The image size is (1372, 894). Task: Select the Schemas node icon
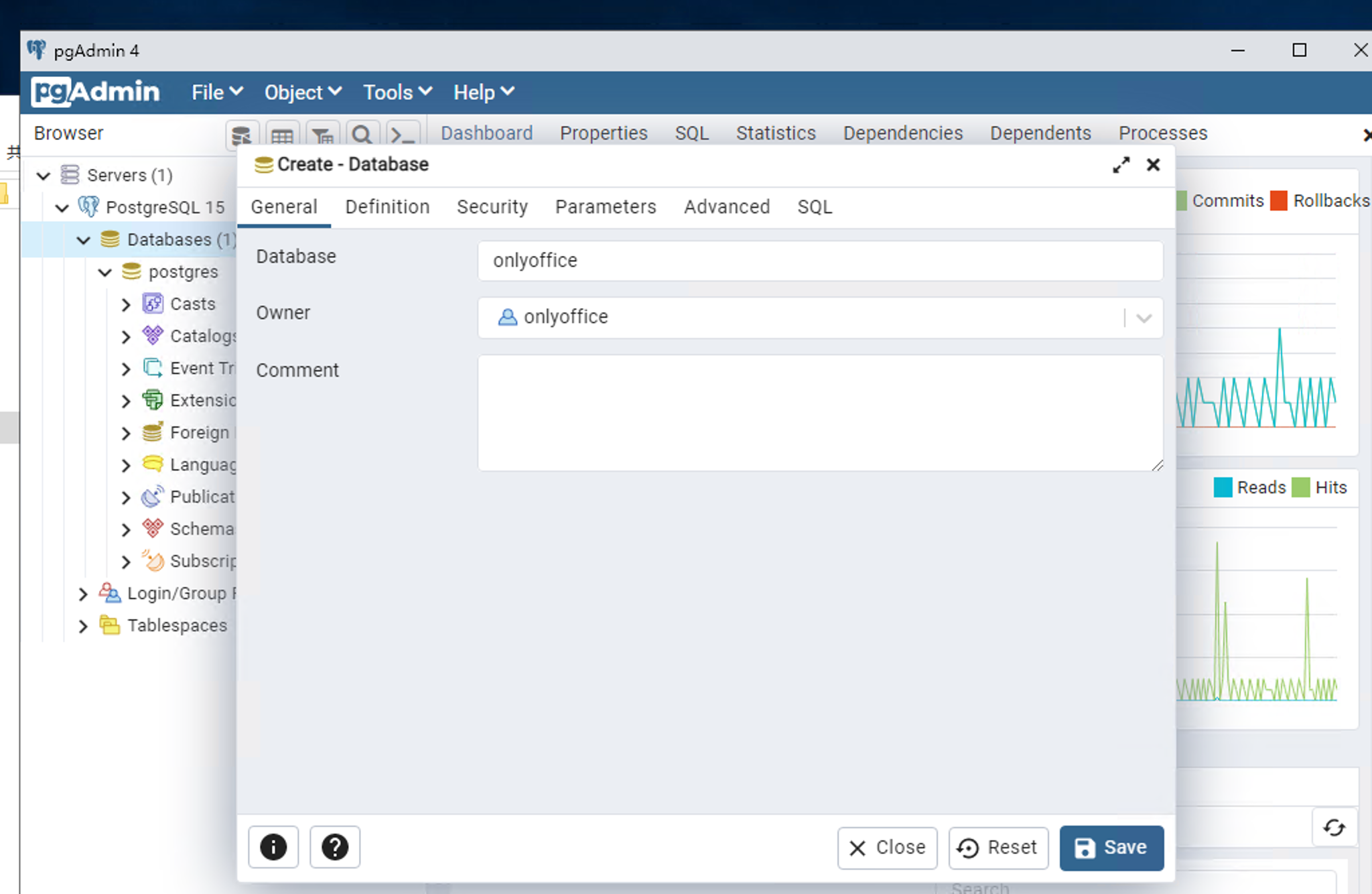pyautogui.click(x=153, y=529)
